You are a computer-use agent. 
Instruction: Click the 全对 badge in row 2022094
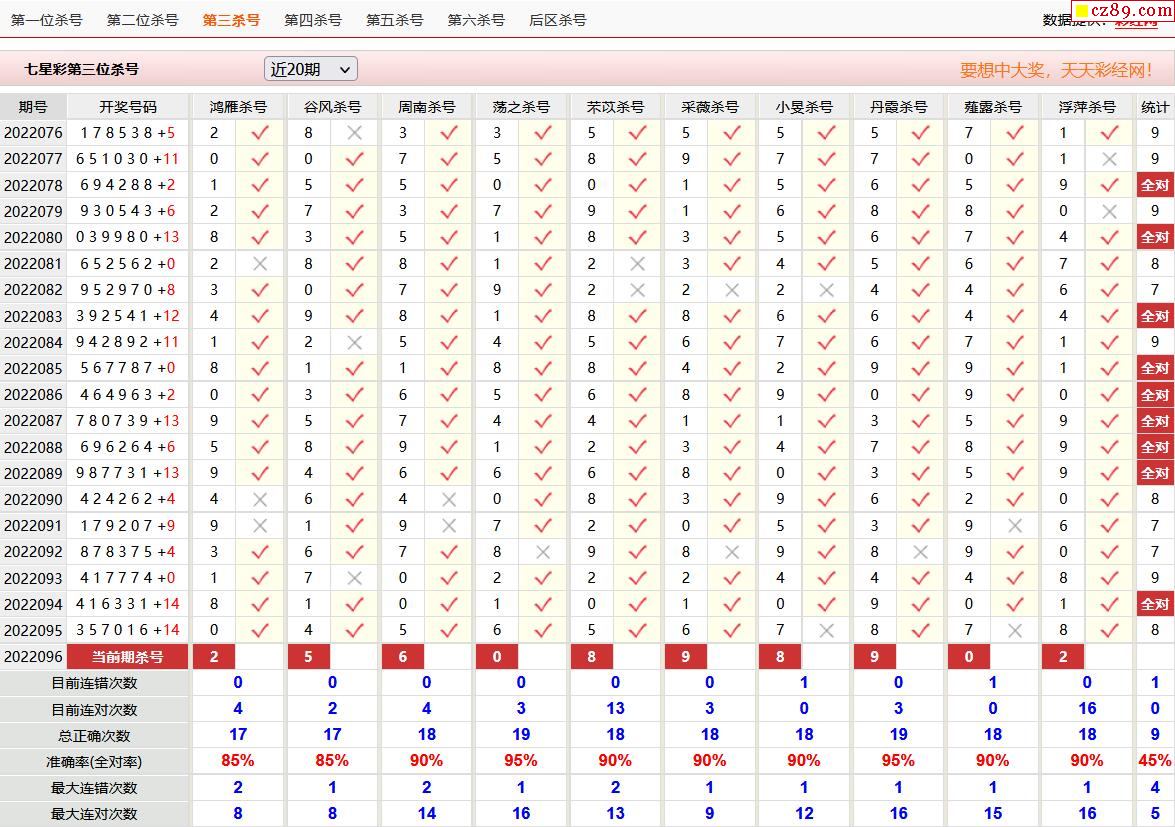1155,605
